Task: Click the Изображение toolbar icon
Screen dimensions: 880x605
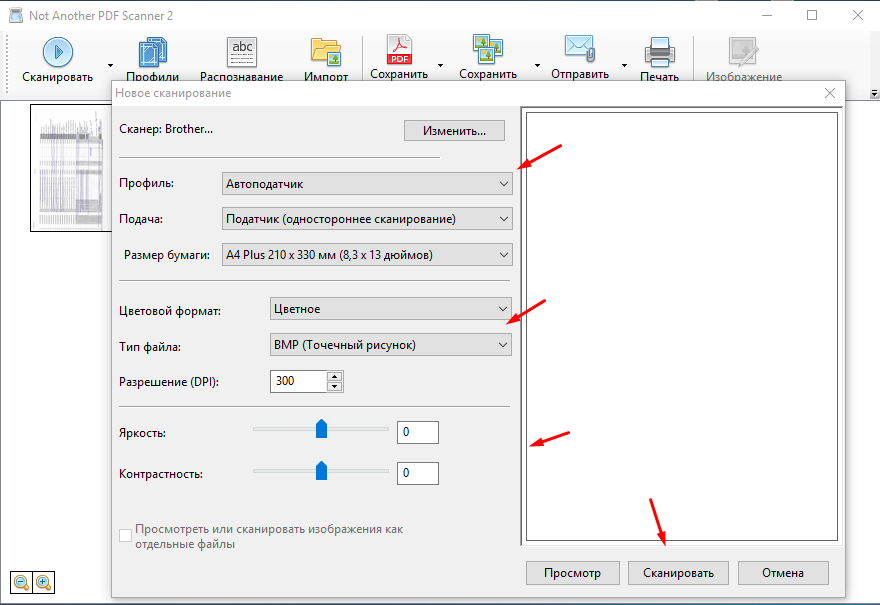Action: (x=744, y=52)
